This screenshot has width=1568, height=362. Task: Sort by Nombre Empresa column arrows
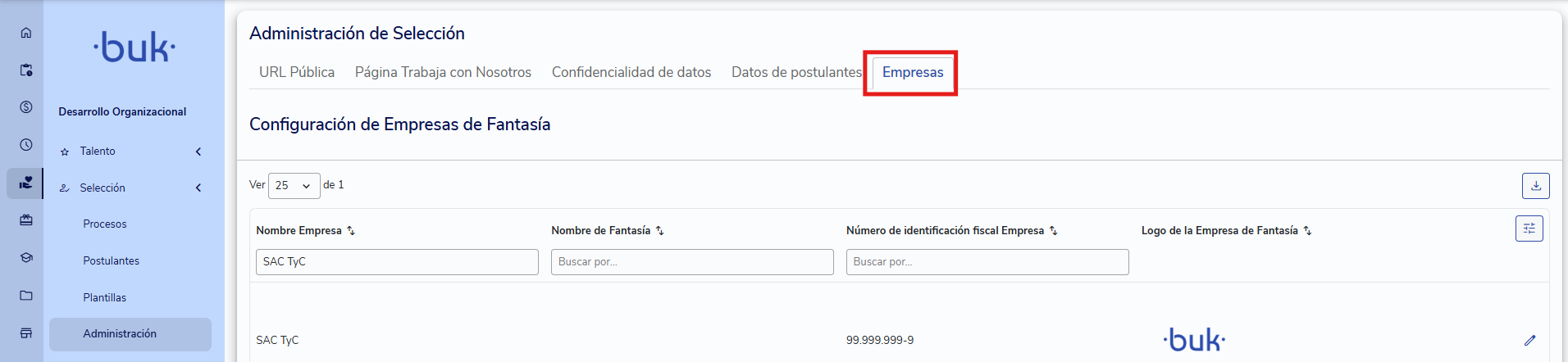coord(351,231)
